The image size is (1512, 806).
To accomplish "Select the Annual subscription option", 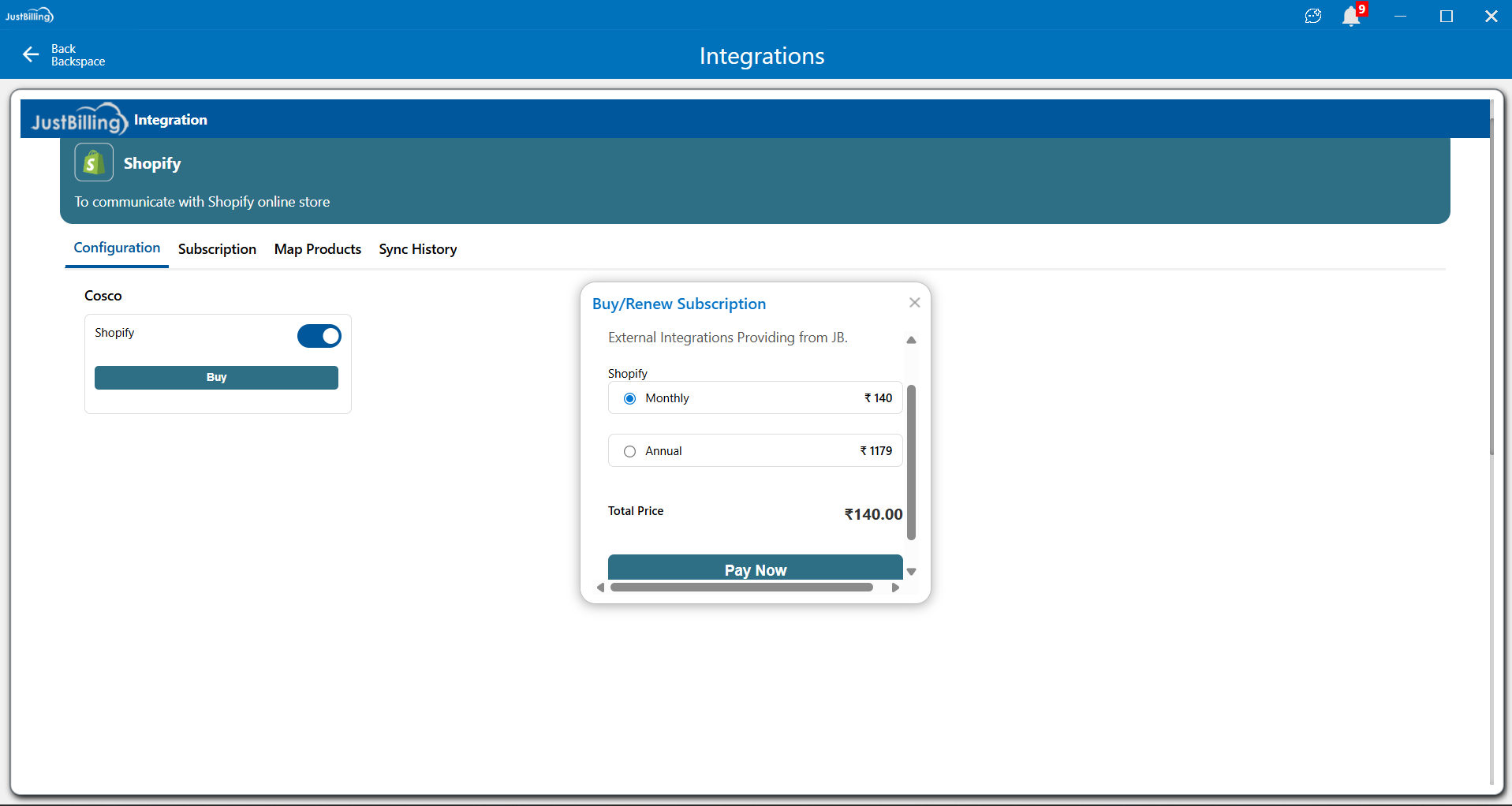I will point(629,451).
